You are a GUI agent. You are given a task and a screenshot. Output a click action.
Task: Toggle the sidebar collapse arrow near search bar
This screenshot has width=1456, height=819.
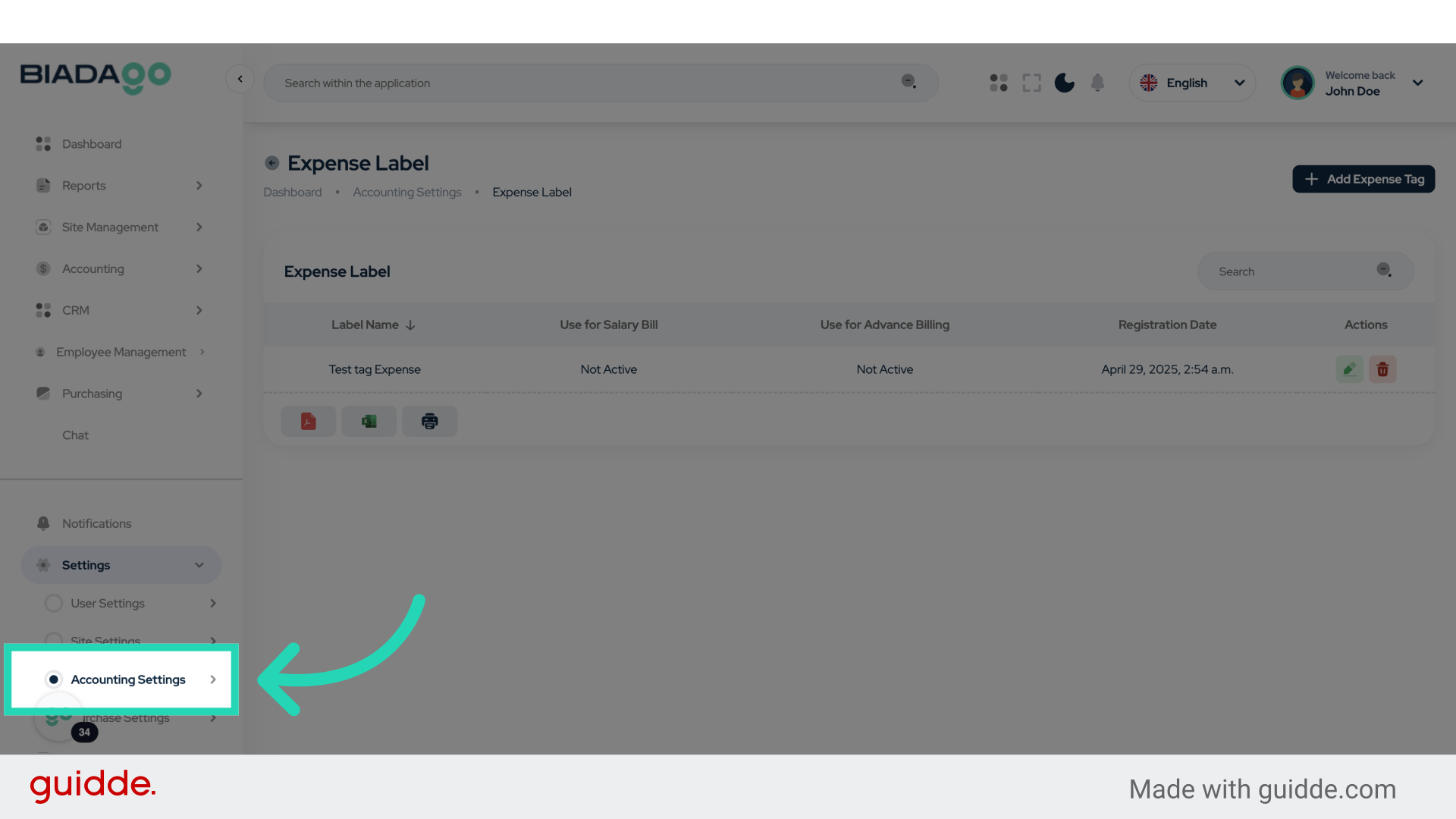coord(240,79)
